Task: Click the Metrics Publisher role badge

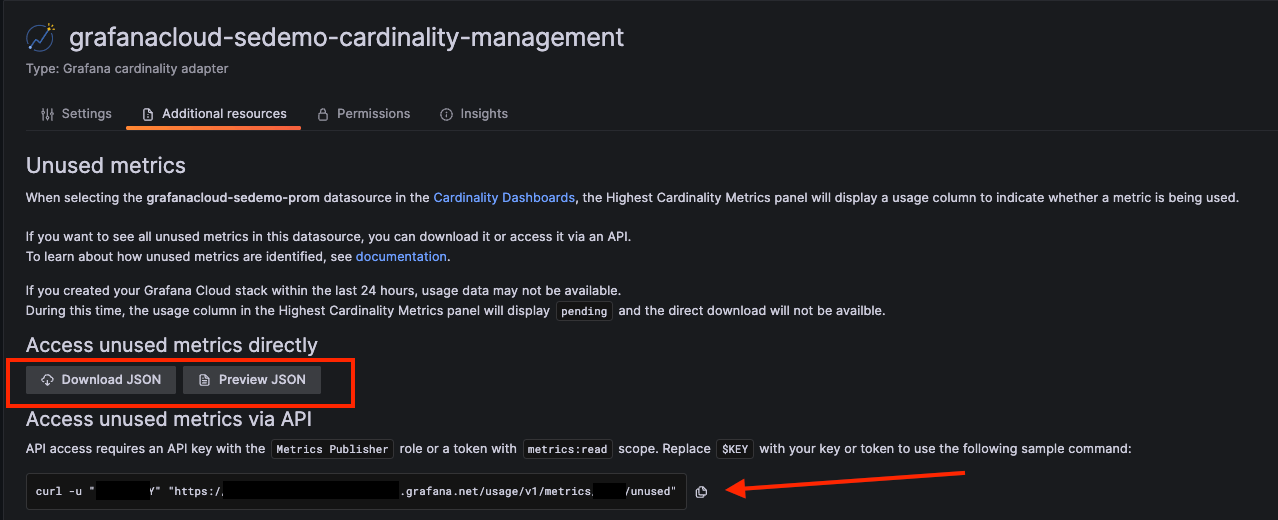Action: [332, 449]
